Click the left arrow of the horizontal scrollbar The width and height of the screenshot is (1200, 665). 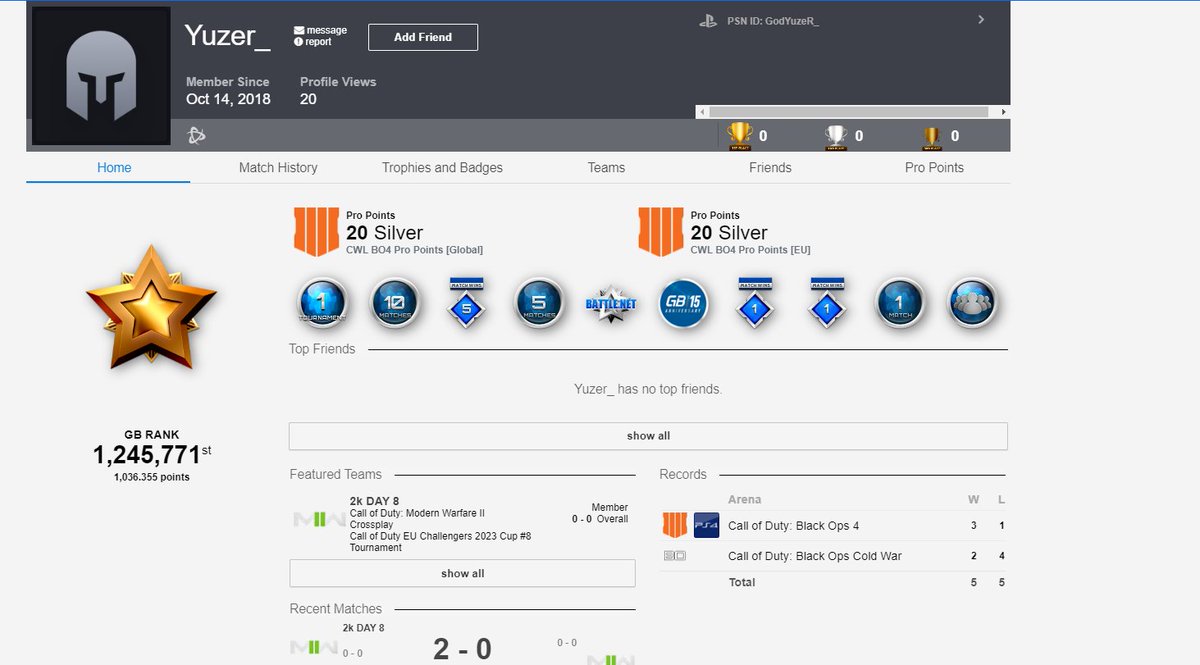coord(703,112)
